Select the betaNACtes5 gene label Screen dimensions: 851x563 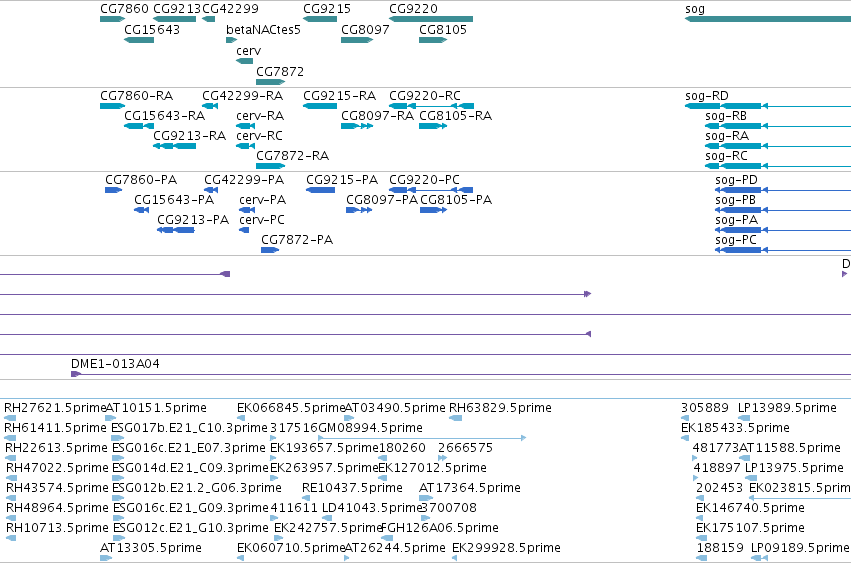click(263, 29)
